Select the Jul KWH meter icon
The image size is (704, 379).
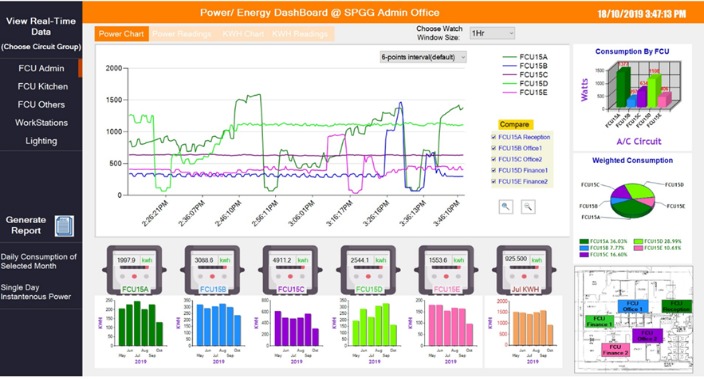[x=524, y=270]
